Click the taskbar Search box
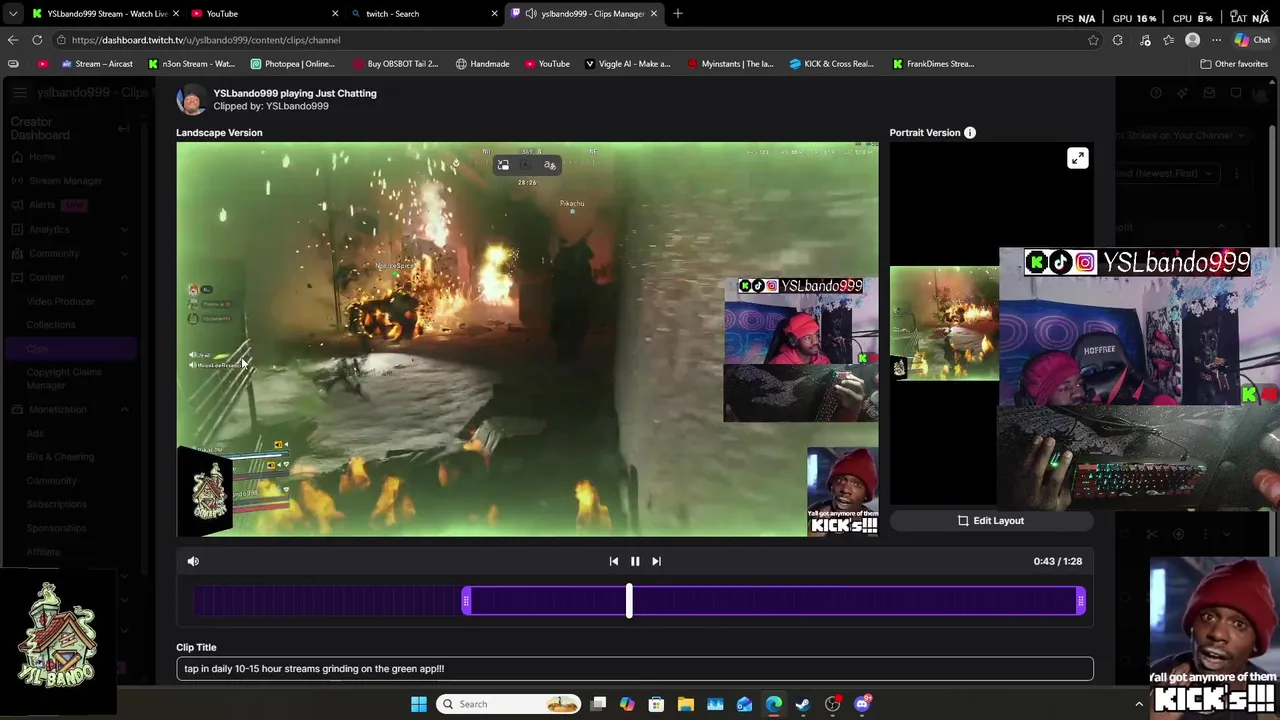Screen dimensions: 1280x720 (510, 704)
